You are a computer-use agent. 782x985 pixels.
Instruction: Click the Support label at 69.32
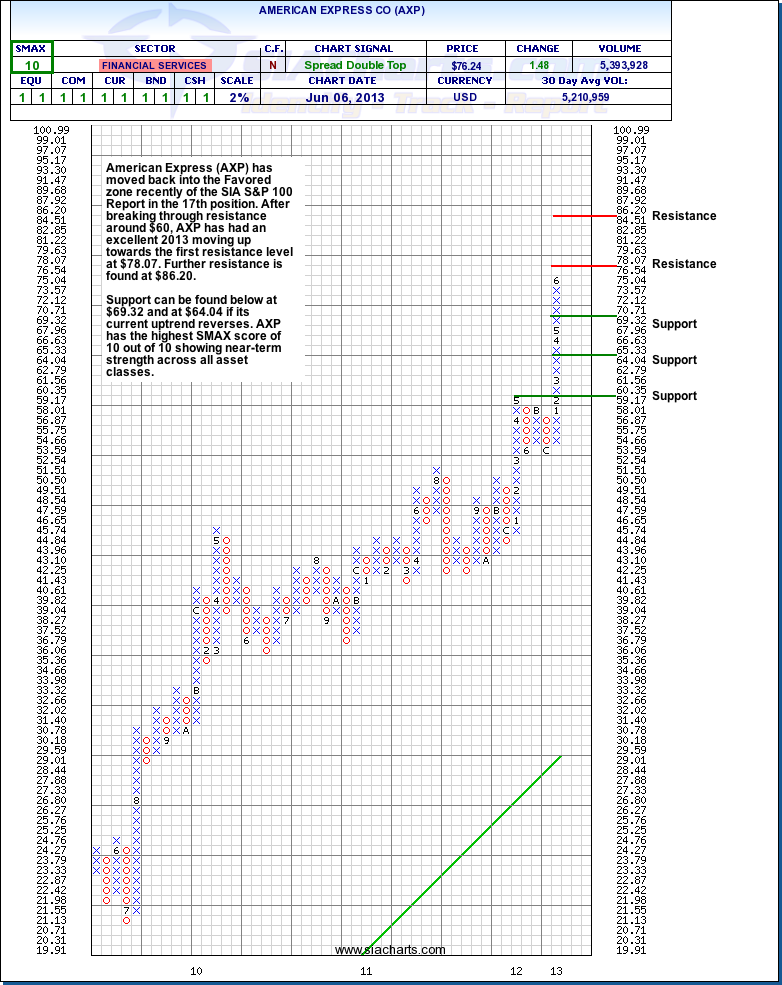674,324
